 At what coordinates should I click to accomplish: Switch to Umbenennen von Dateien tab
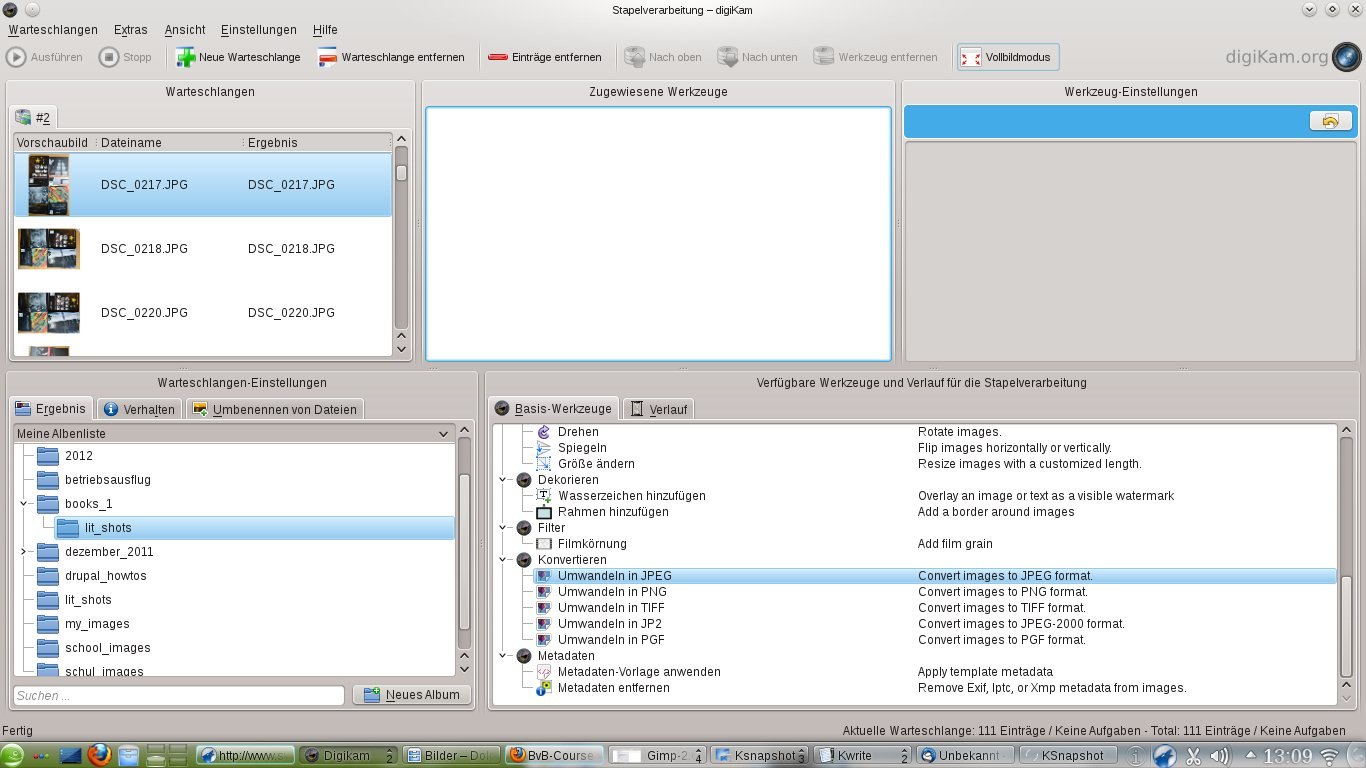(275, 409)
